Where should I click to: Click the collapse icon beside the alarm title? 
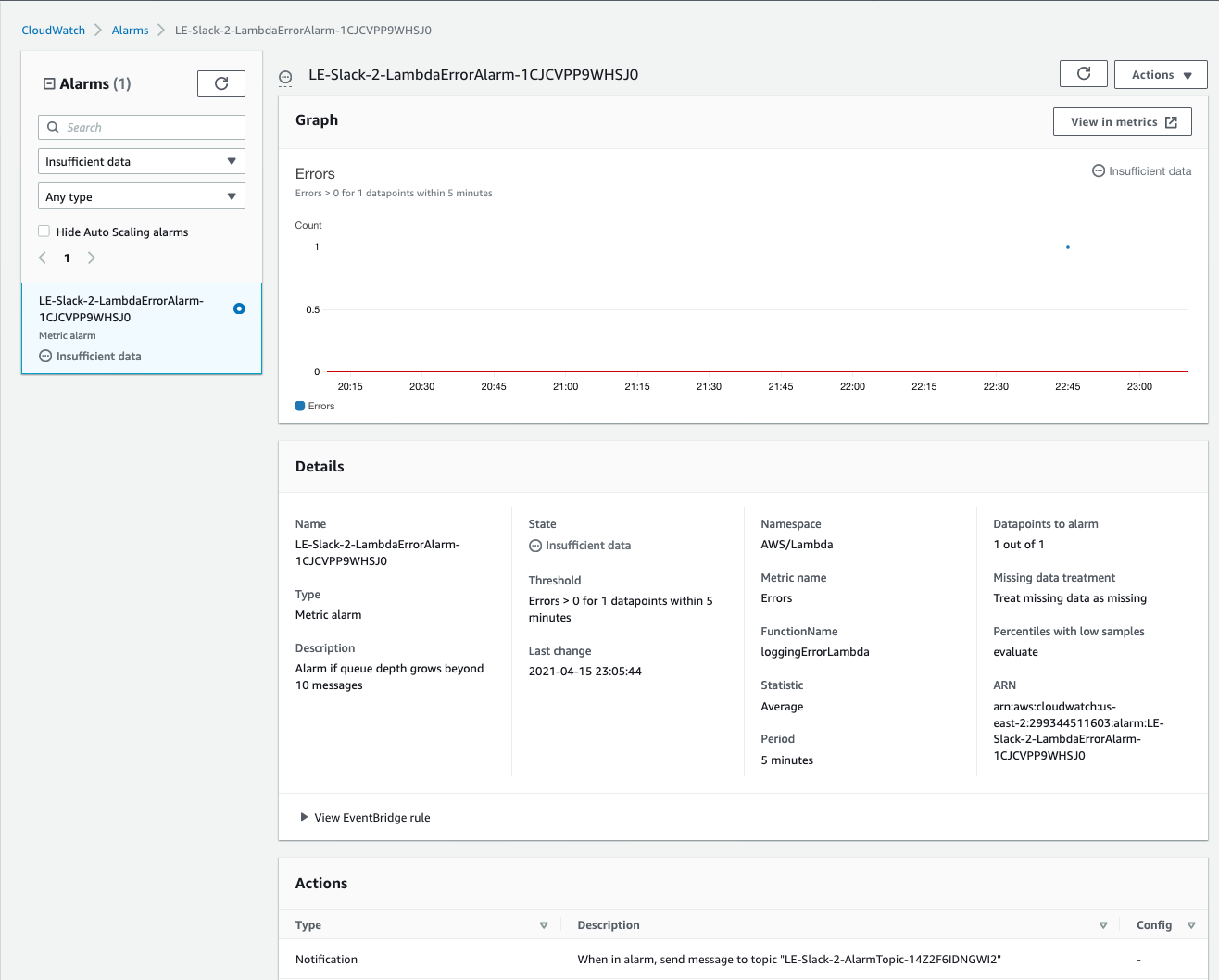[285, 77]
